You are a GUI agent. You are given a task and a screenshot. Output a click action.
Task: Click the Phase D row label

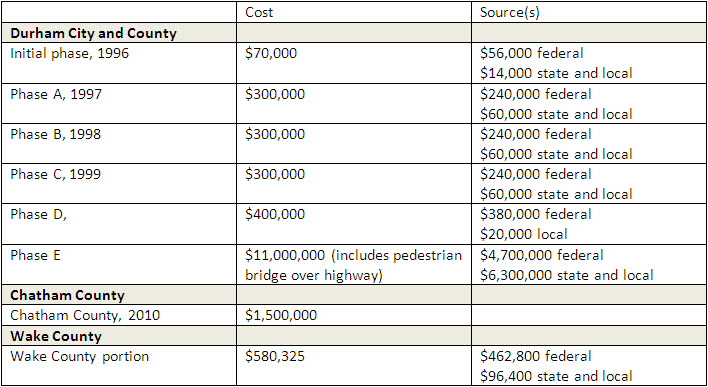(x=38, y=214)
